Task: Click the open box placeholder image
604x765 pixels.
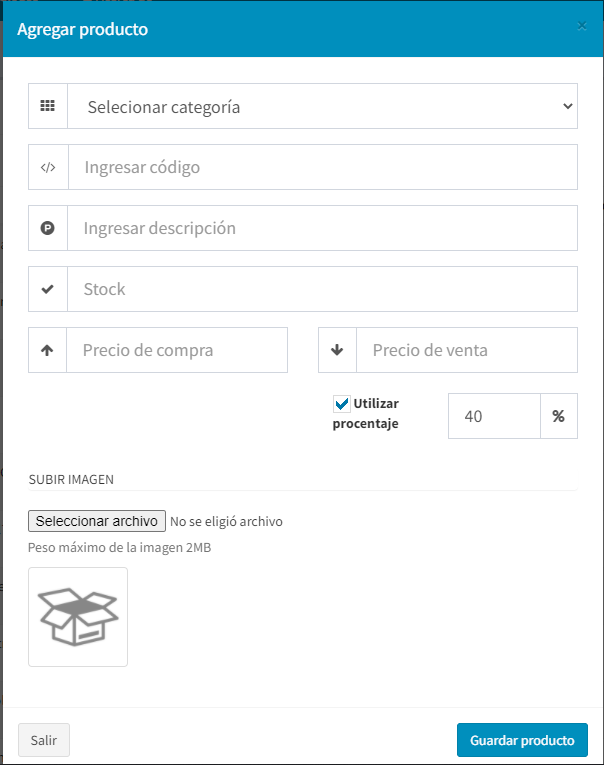Action: tap(78, 617)
